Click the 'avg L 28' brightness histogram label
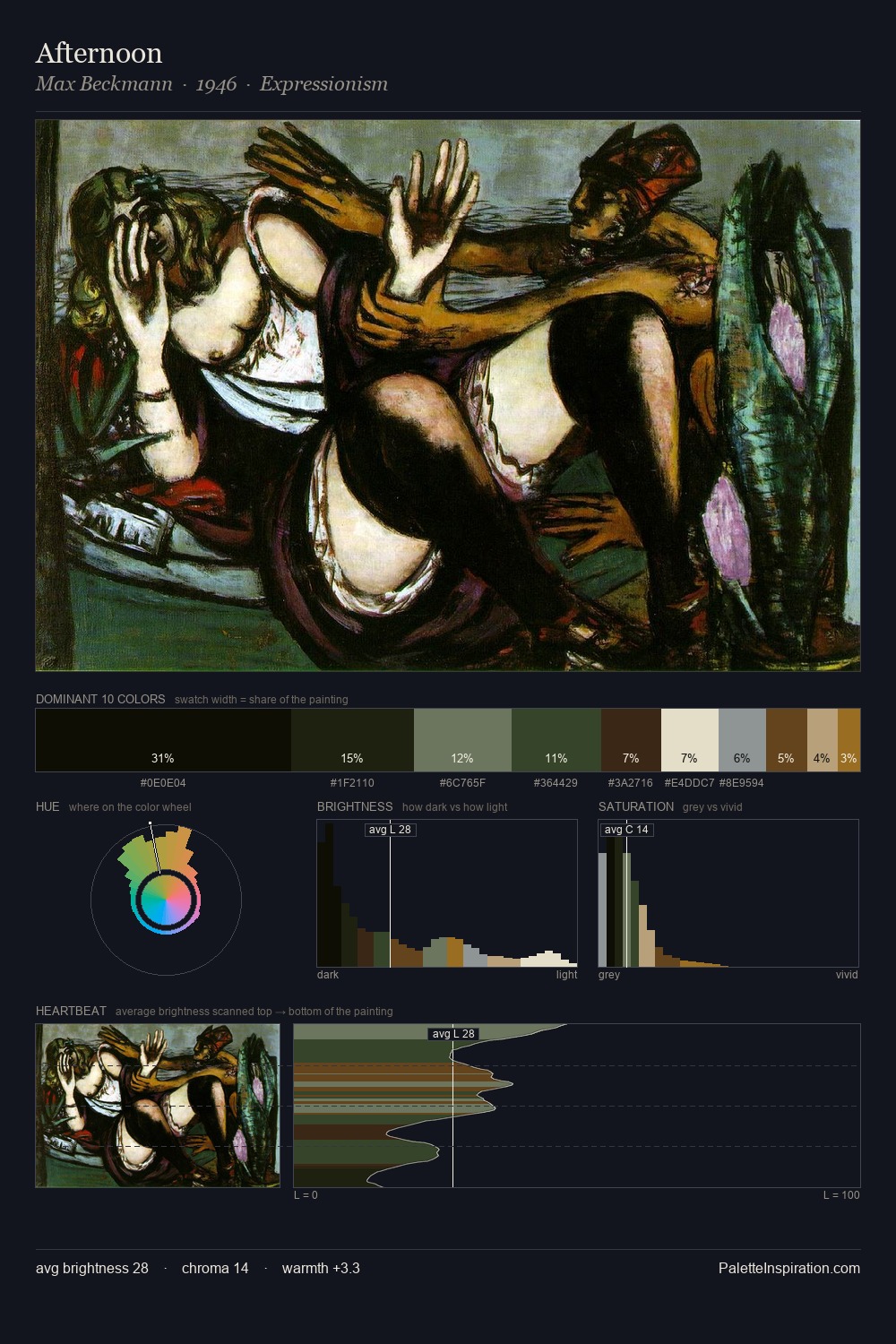The height and width of the screenshot is (1344, 896). tap(390, 830)
